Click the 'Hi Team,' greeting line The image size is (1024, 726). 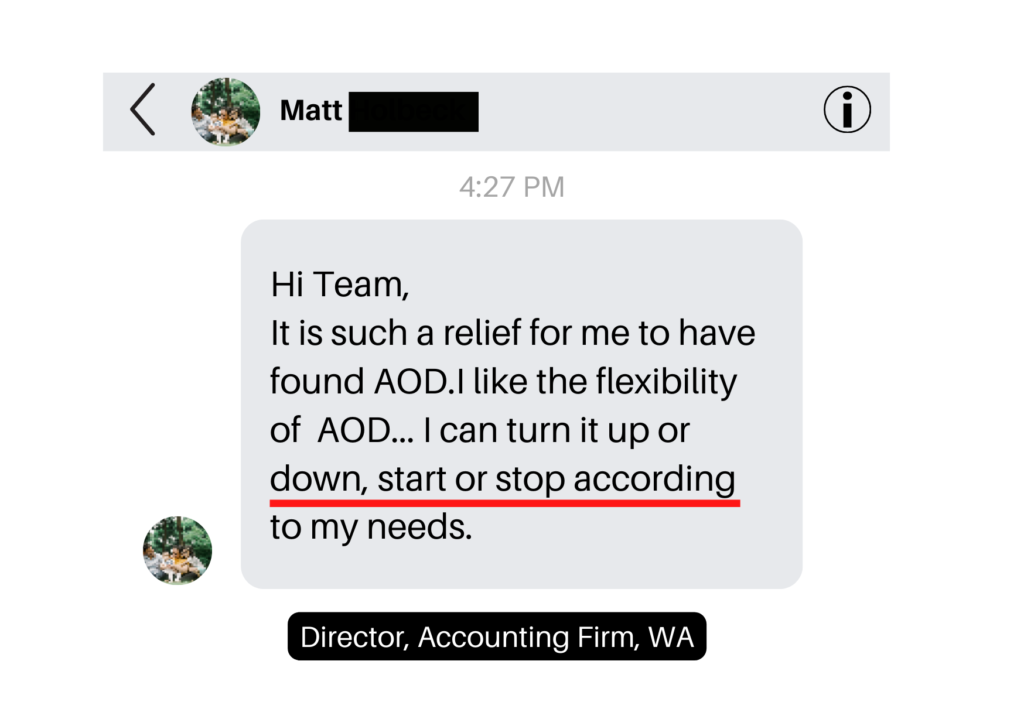coord(340,285)
